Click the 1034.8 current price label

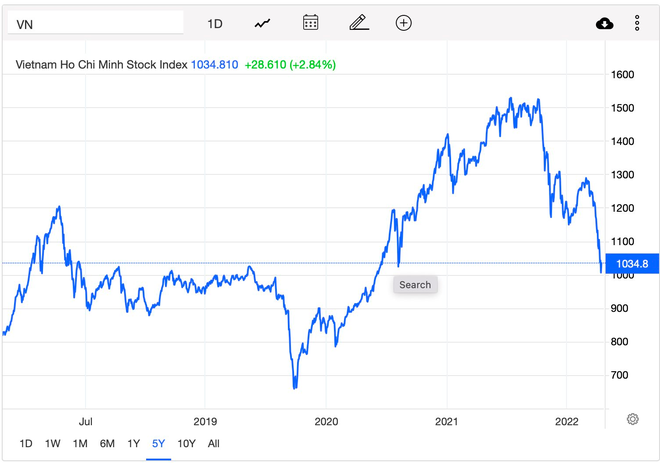632,264
